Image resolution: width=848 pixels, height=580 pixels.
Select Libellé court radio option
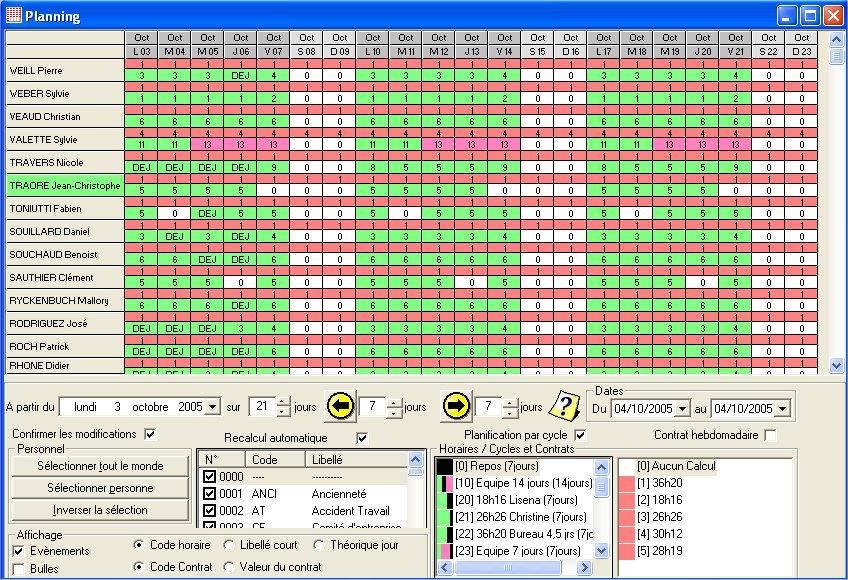228,545
